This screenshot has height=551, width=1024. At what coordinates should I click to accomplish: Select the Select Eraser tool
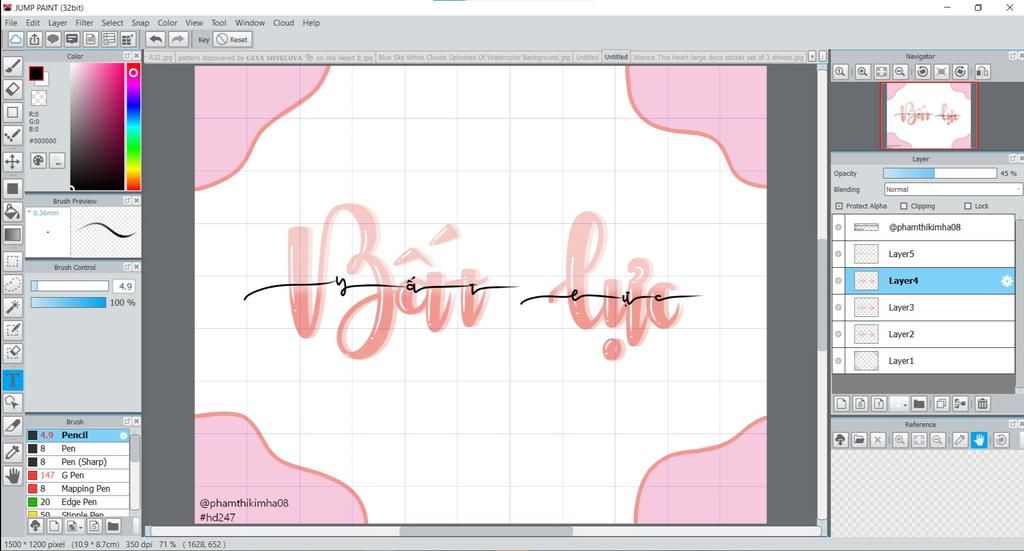tap(12, 353)
